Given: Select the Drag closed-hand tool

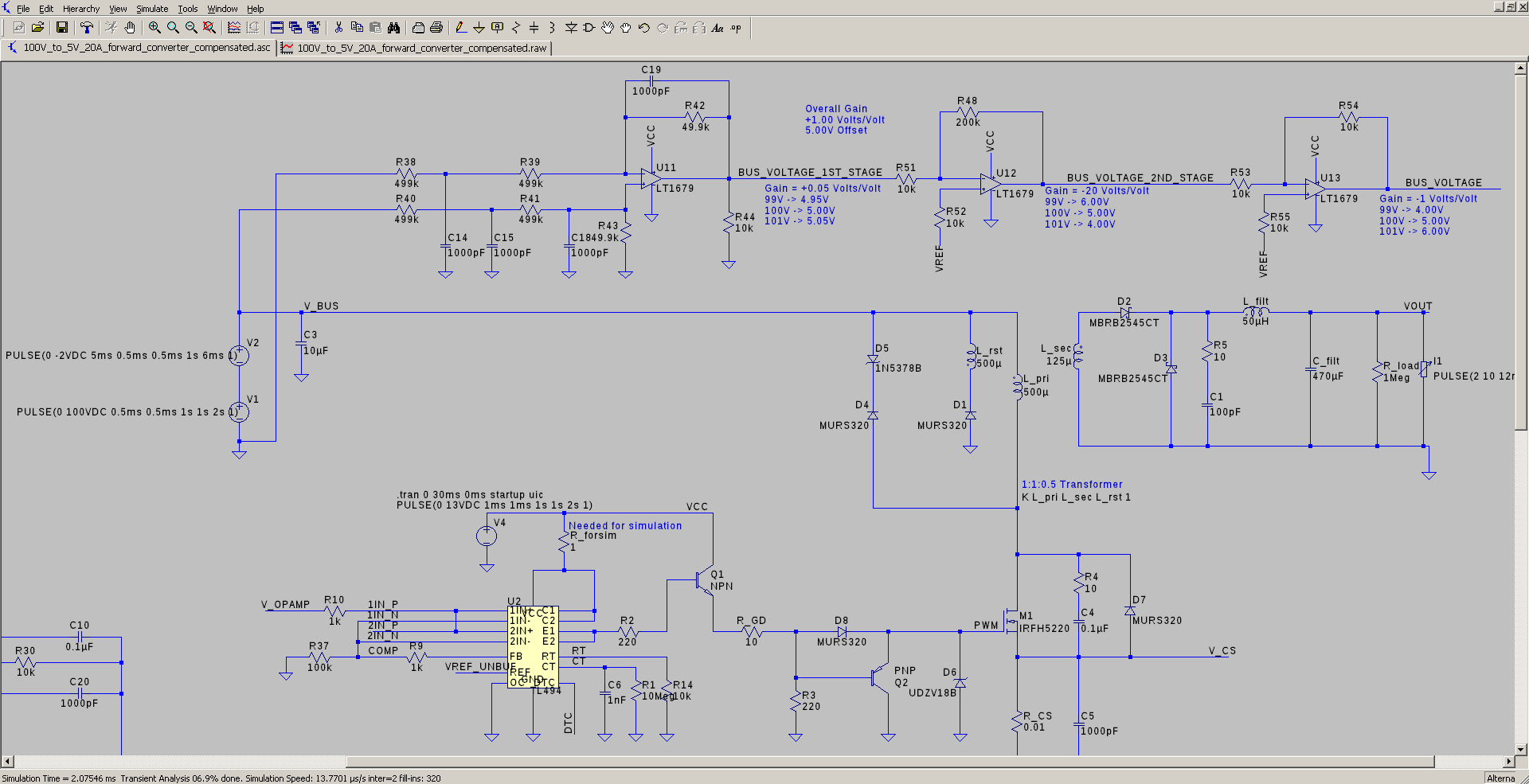Looking at the screenshot, I should click(626, 28).
